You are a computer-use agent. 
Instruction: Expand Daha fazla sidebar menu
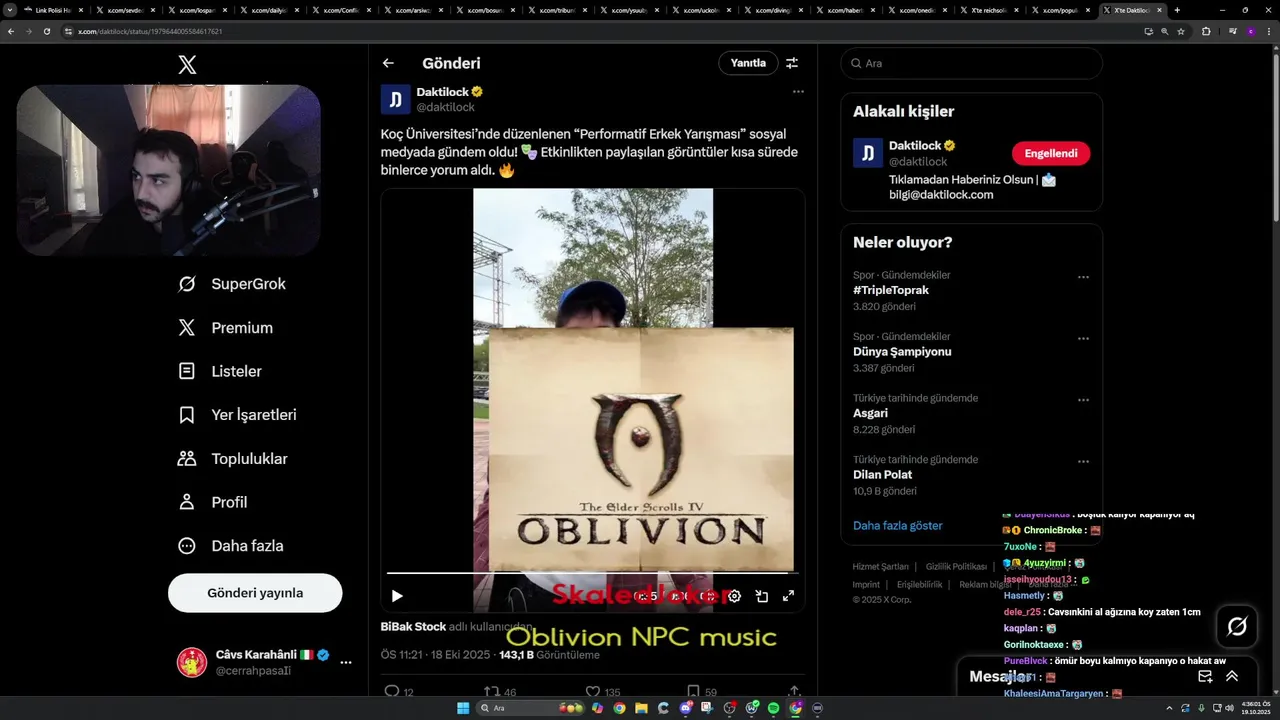point(230,546)
